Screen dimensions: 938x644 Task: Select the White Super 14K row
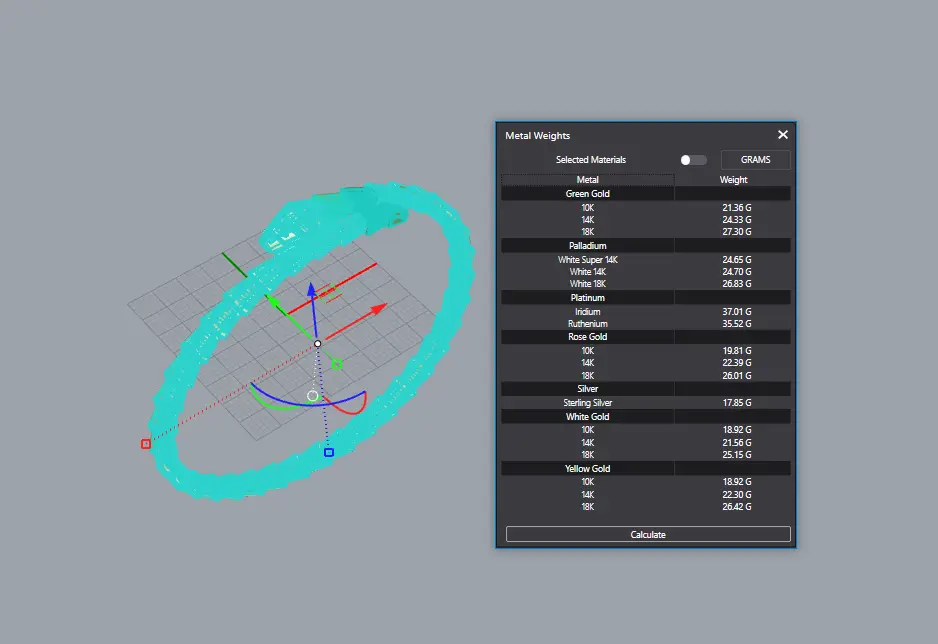[587, 260]
